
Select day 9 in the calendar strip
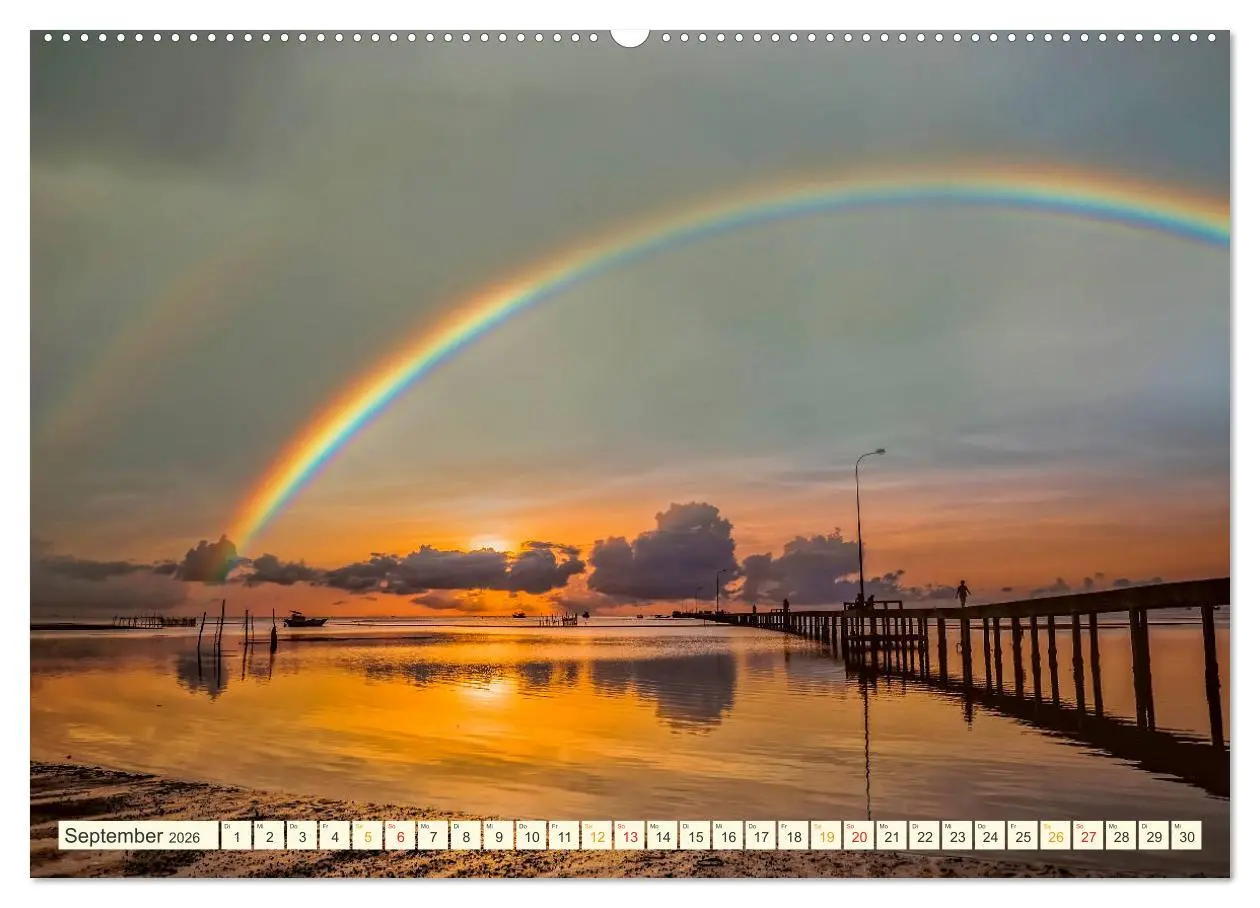tap(498, 836)
